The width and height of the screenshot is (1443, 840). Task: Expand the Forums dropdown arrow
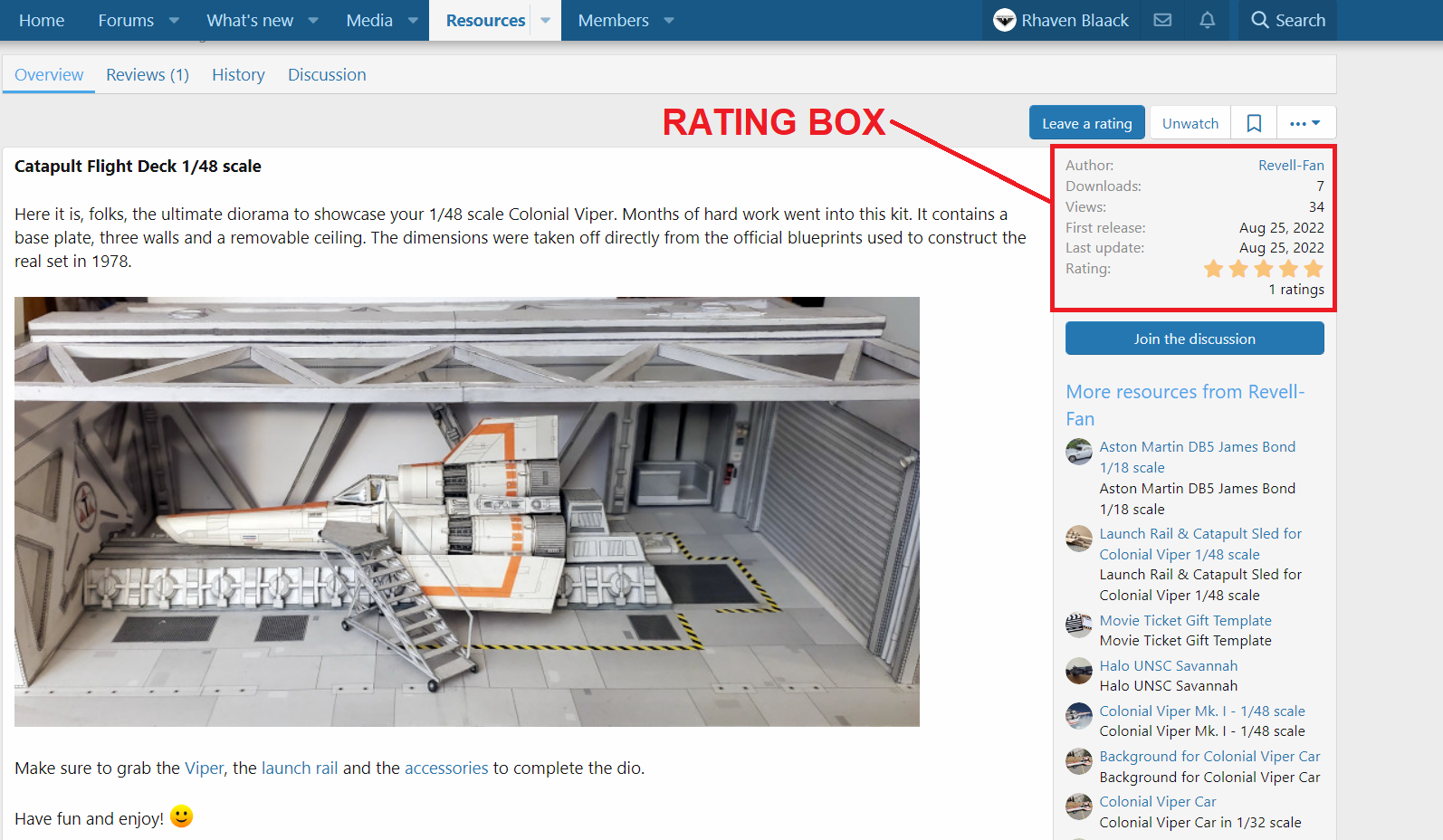tap(174, 20)
